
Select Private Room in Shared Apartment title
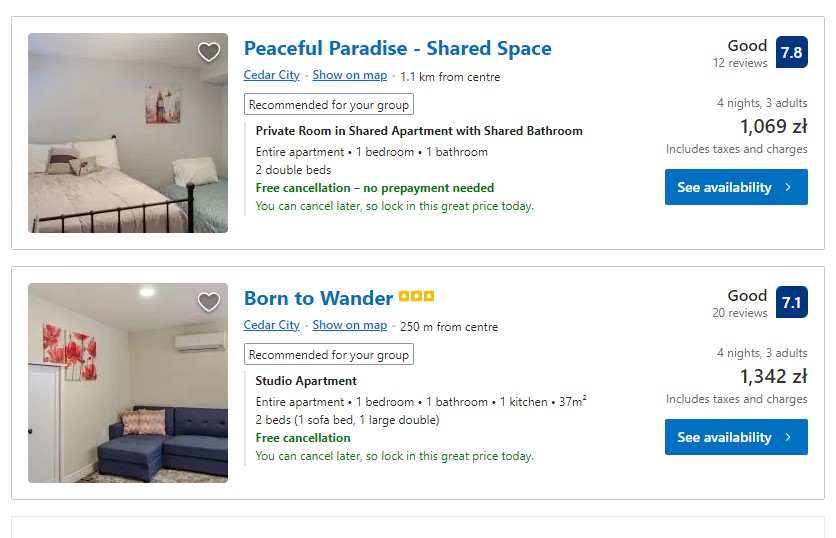(x=419, y=131)
